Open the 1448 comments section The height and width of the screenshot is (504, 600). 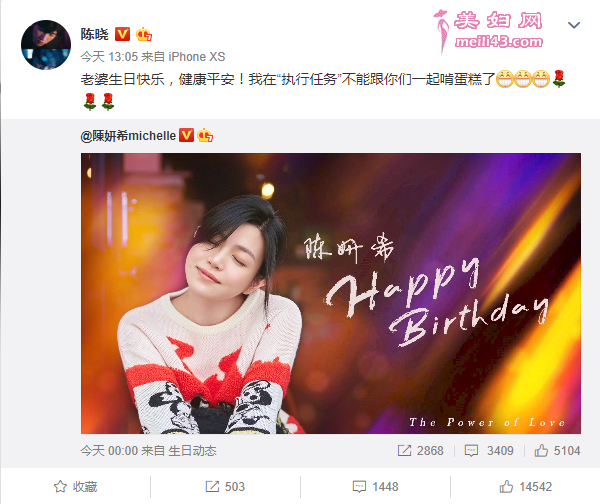[375, 486]
